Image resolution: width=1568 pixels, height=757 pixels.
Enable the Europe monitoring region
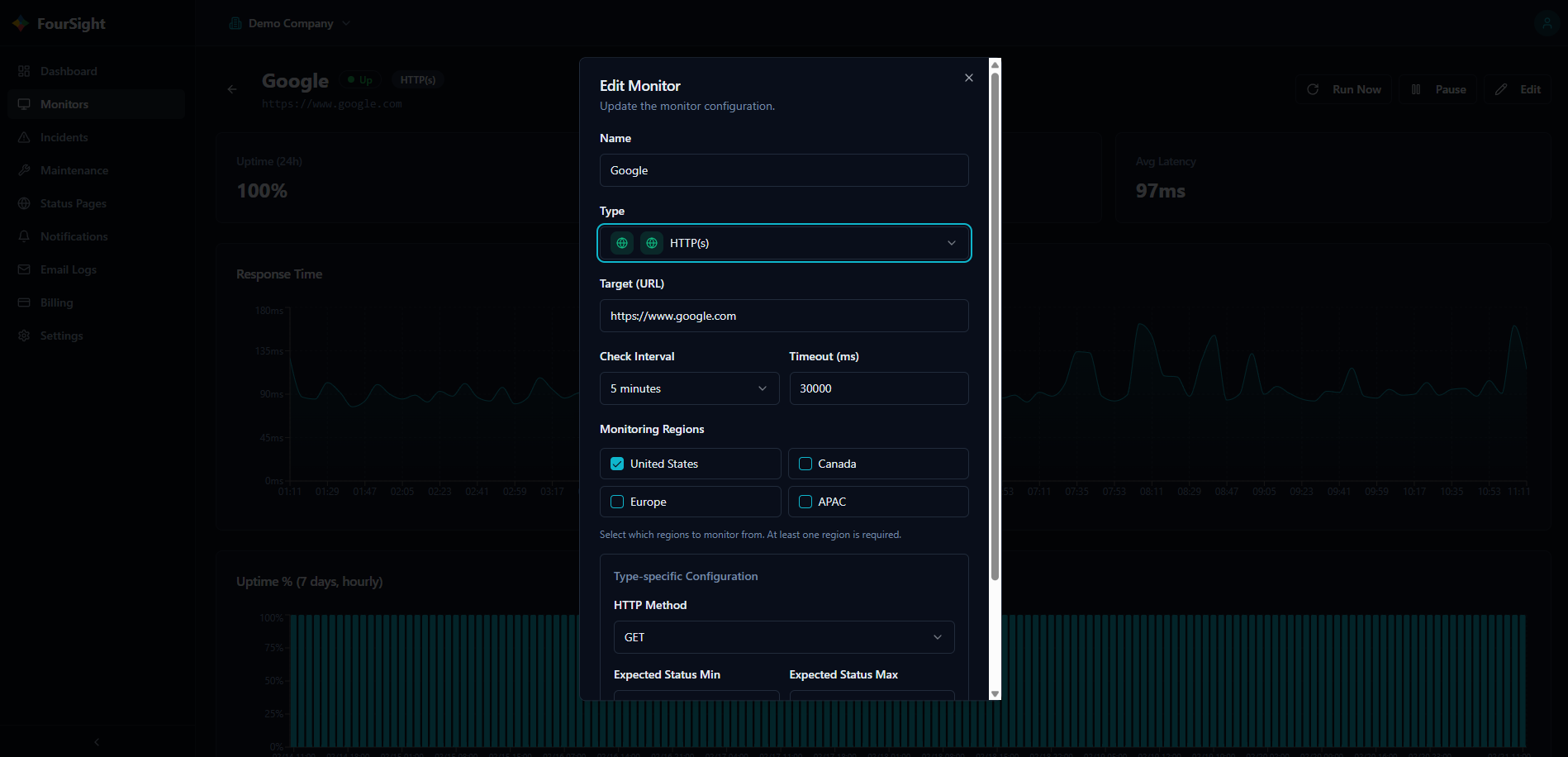click(616, 502)
